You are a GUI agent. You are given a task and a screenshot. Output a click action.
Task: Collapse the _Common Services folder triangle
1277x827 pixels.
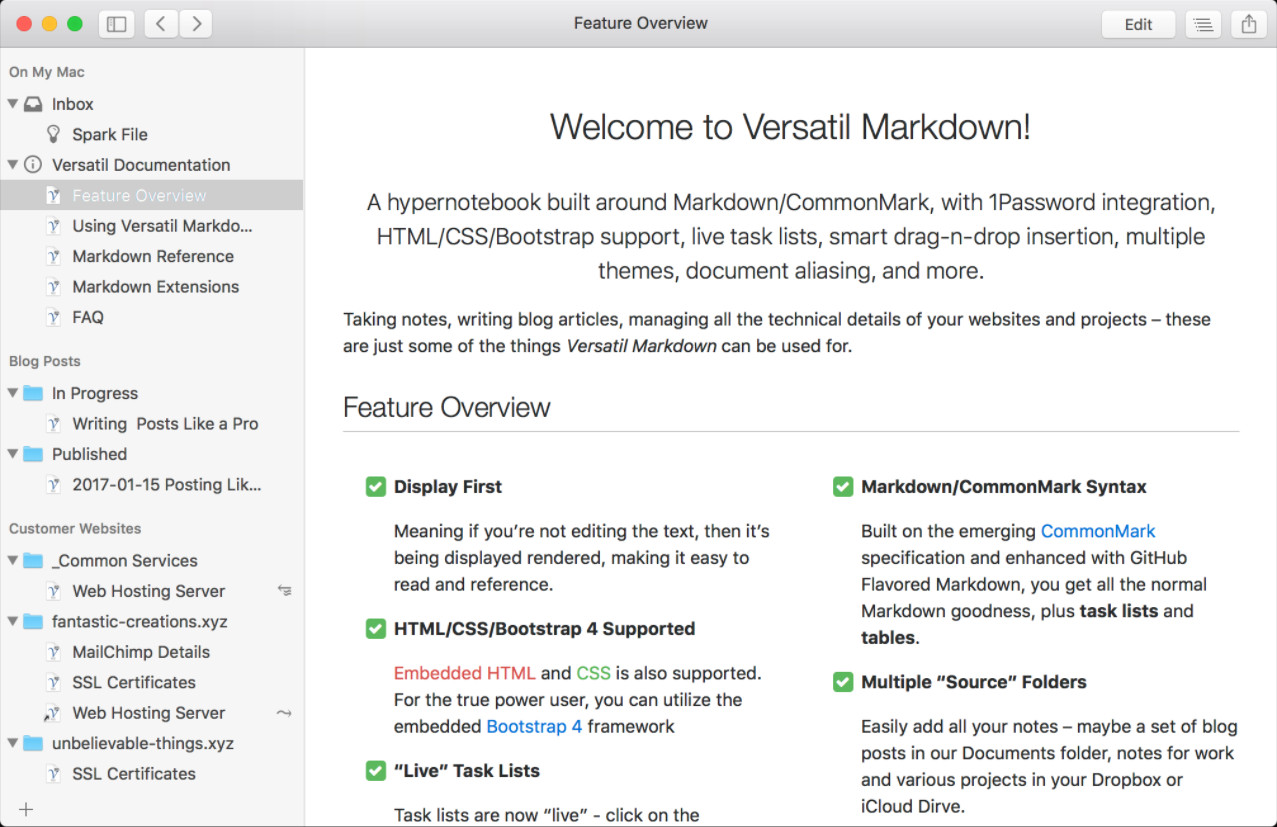(13, 560)
